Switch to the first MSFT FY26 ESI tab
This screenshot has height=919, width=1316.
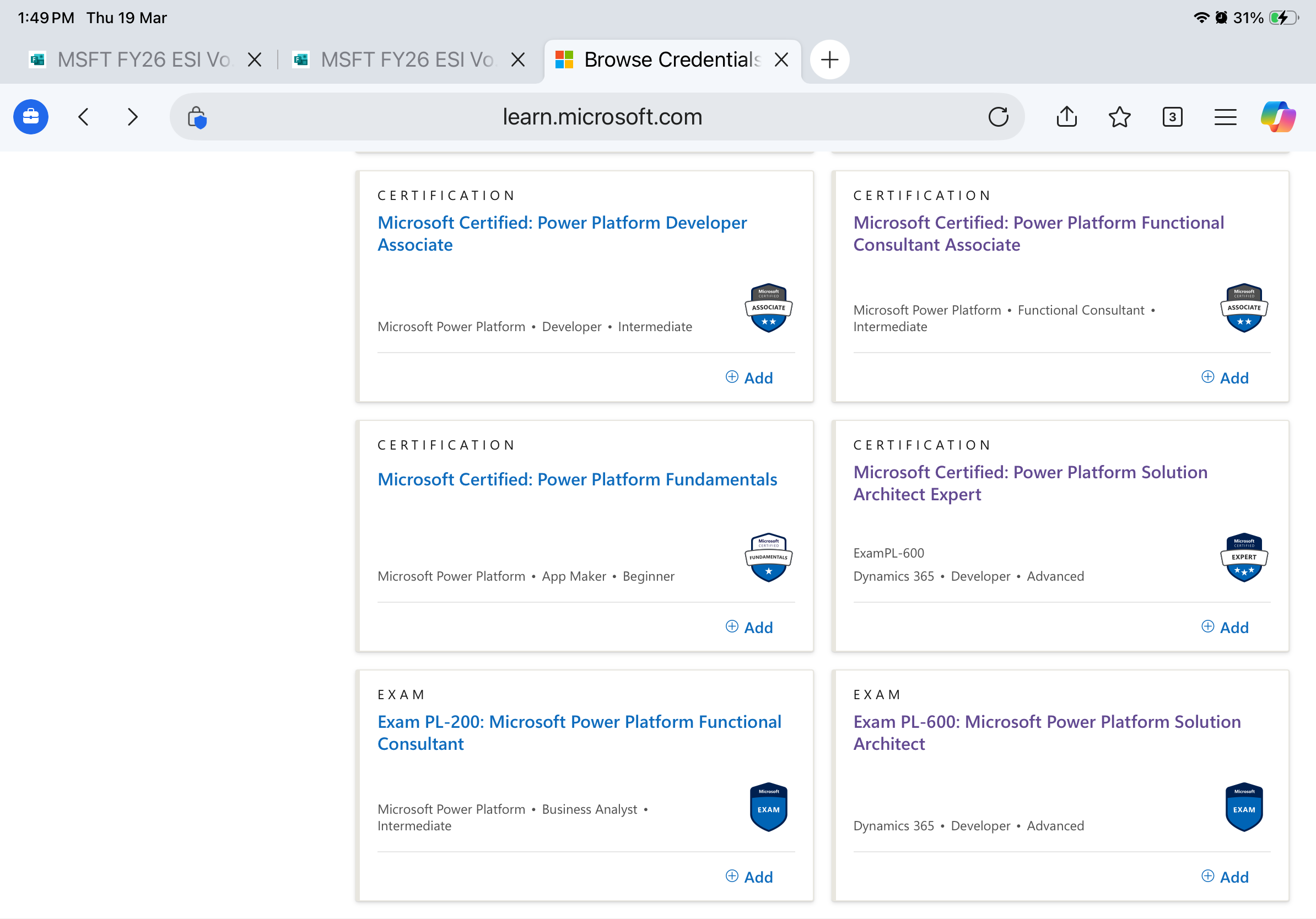click(132, 60)
